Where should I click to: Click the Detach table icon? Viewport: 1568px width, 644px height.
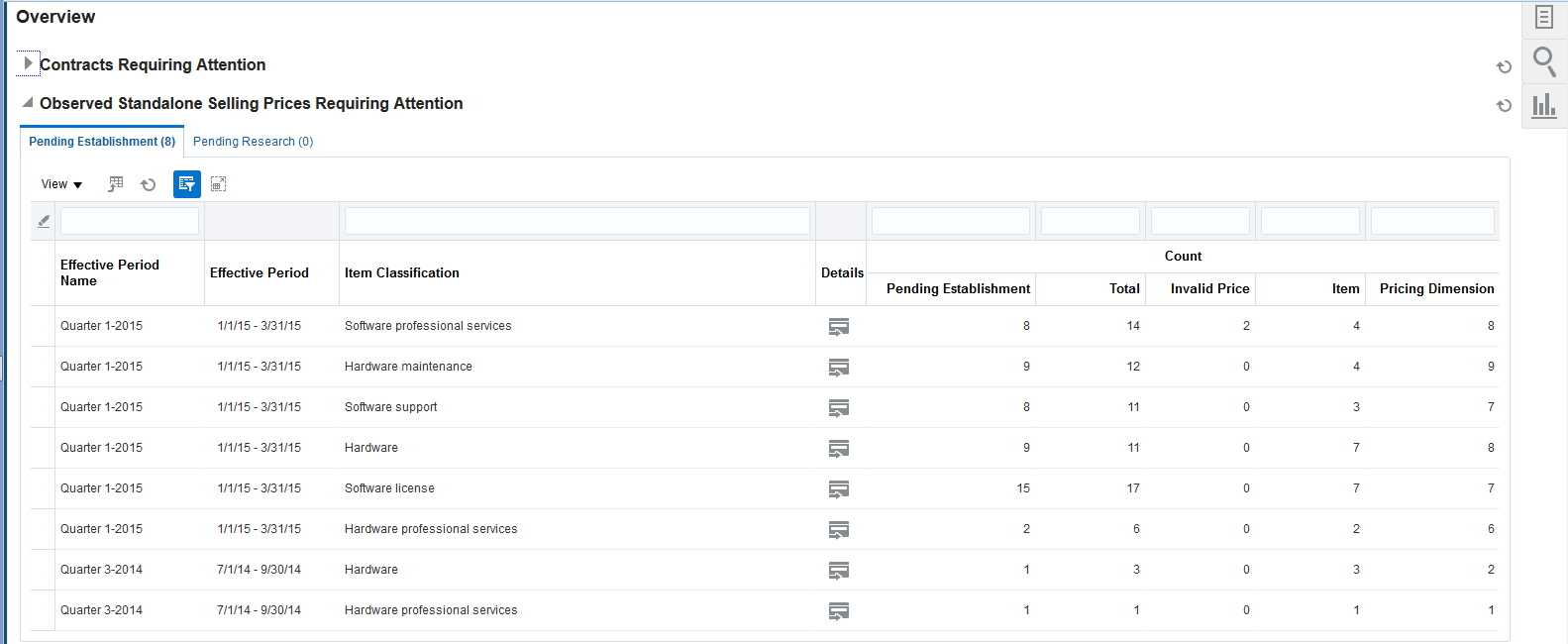(219, 184)
